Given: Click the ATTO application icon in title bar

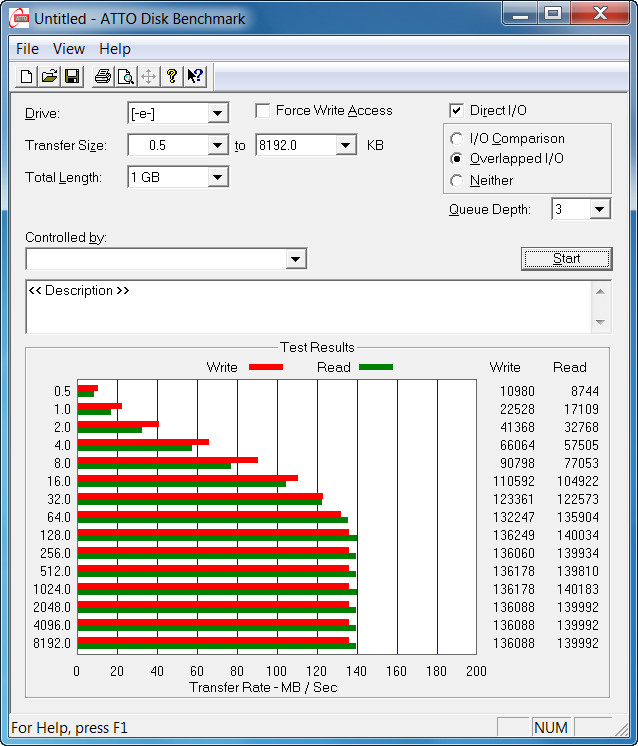Looking at the screenshot, I should [19, 18].
